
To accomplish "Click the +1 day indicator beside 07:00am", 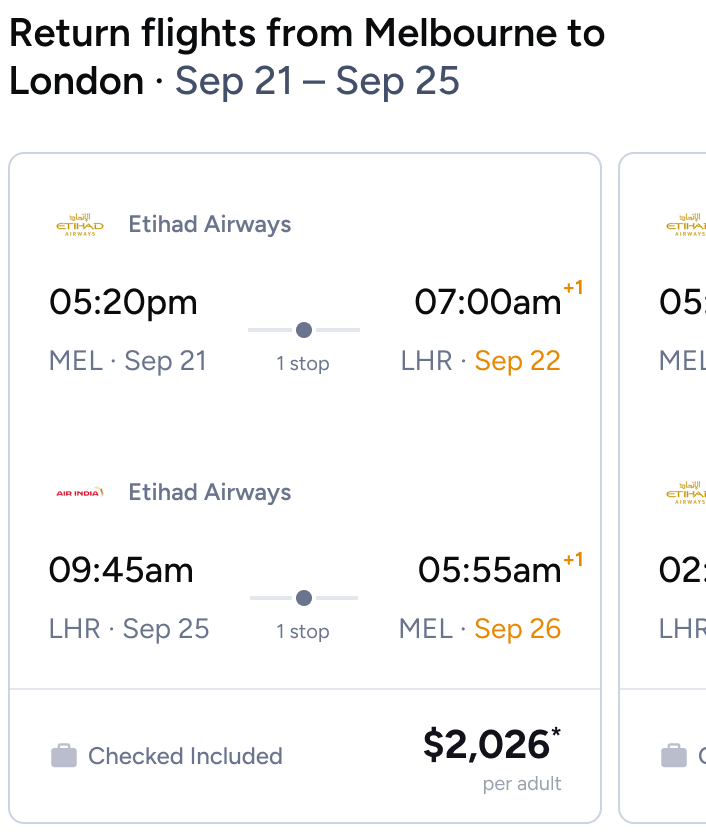I will [573, 289].
